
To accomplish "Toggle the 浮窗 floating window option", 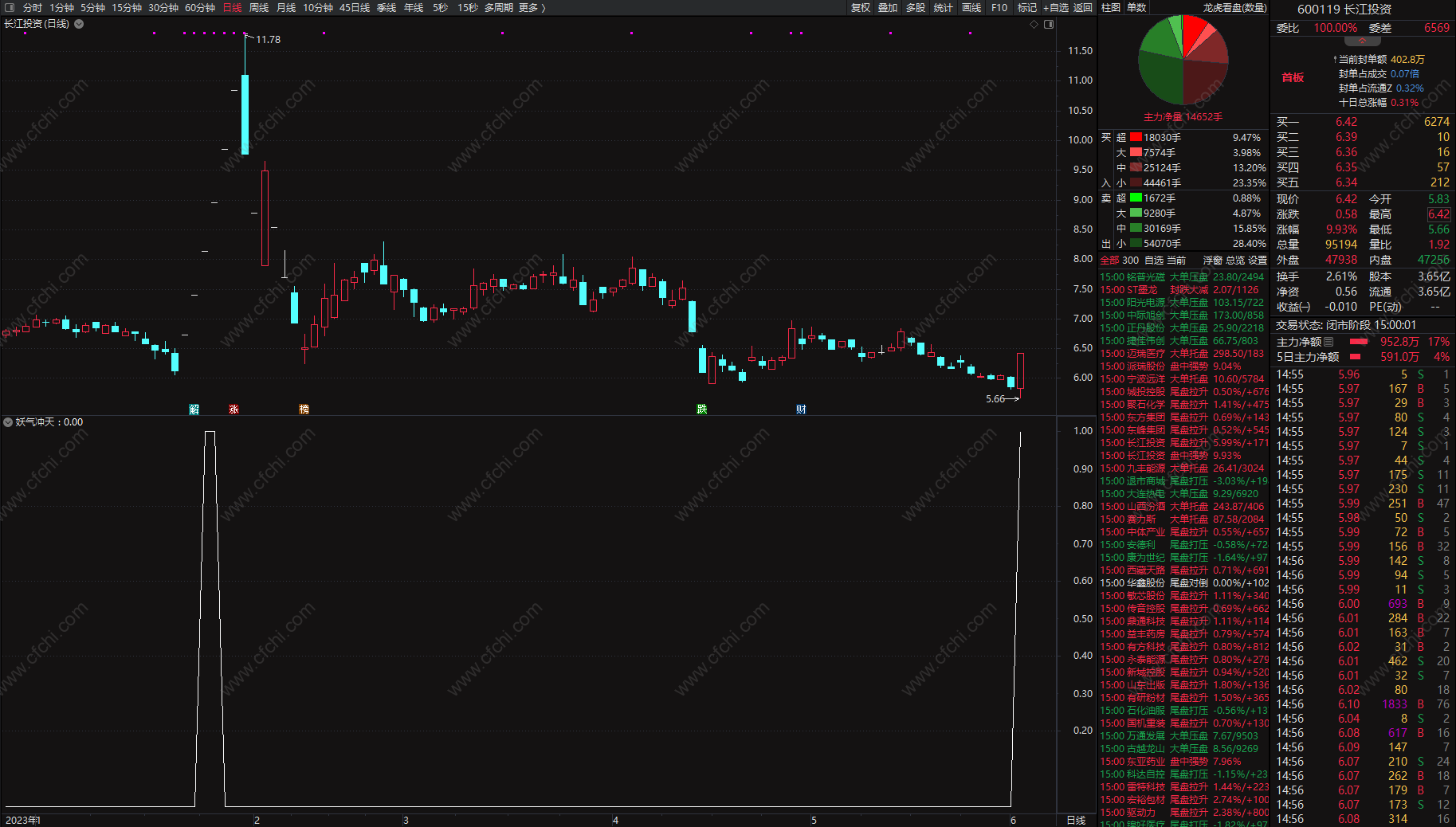I will tap(1213, 261).
